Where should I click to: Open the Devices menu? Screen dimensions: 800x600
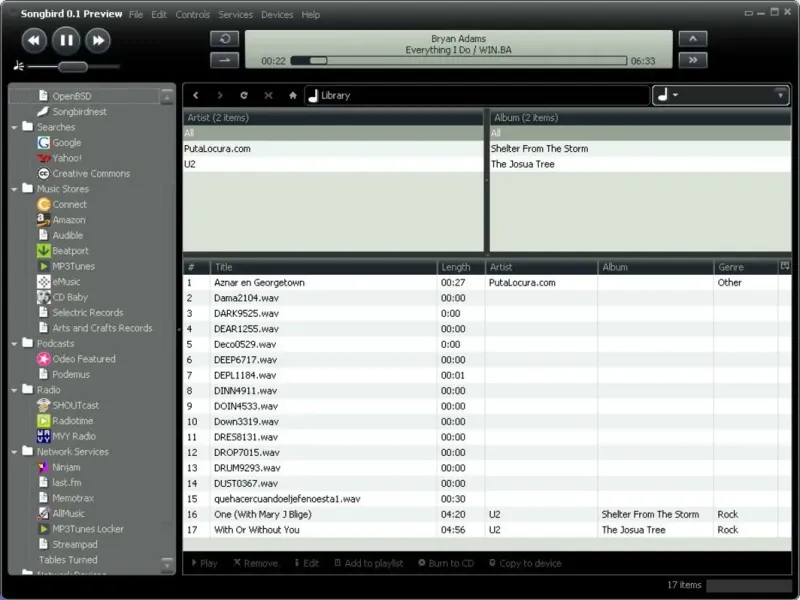(x=277, y=15)
